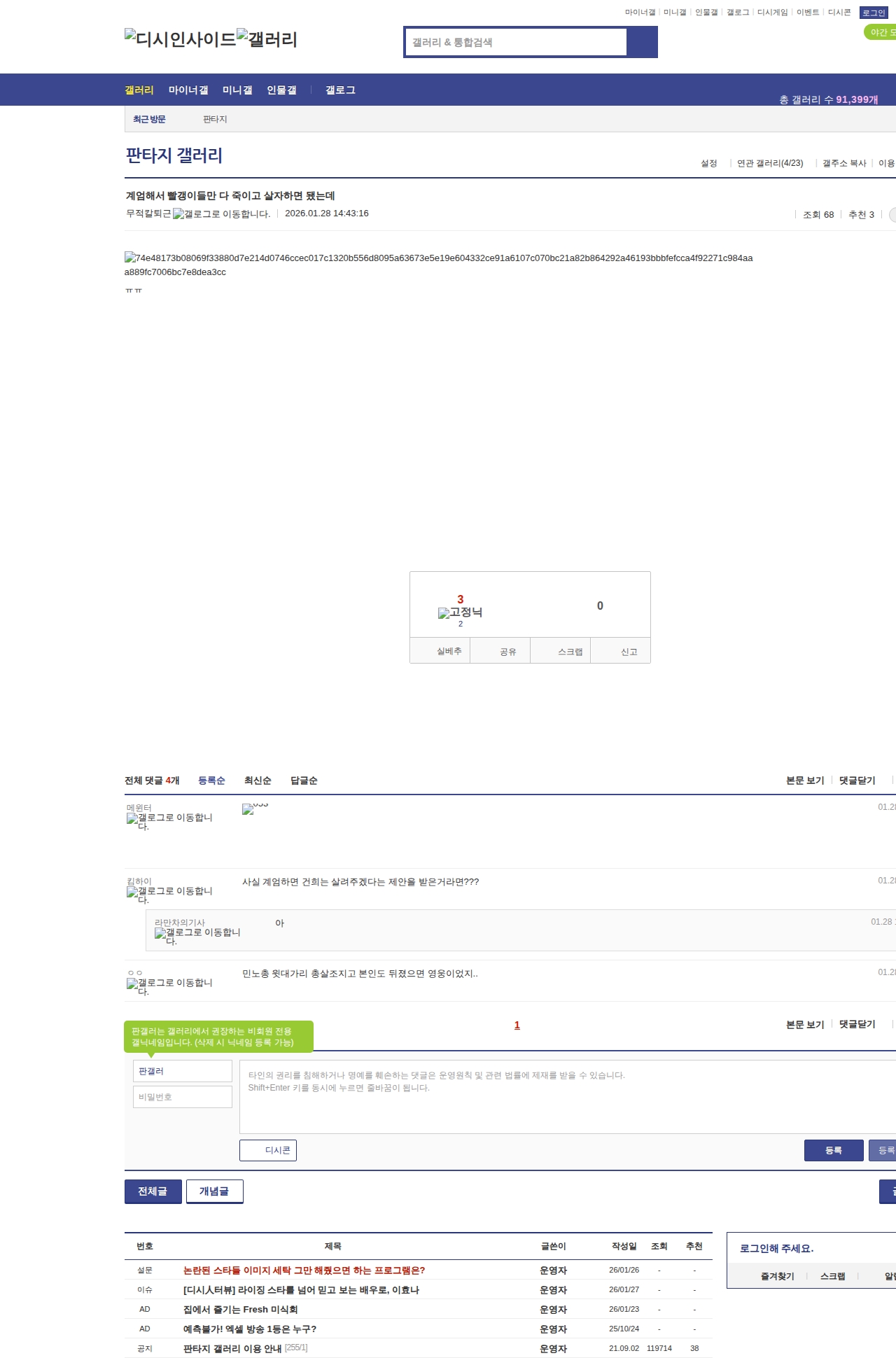896x1358 pixels.
Task: Click the downvote count 0
Action: [600, 605]
